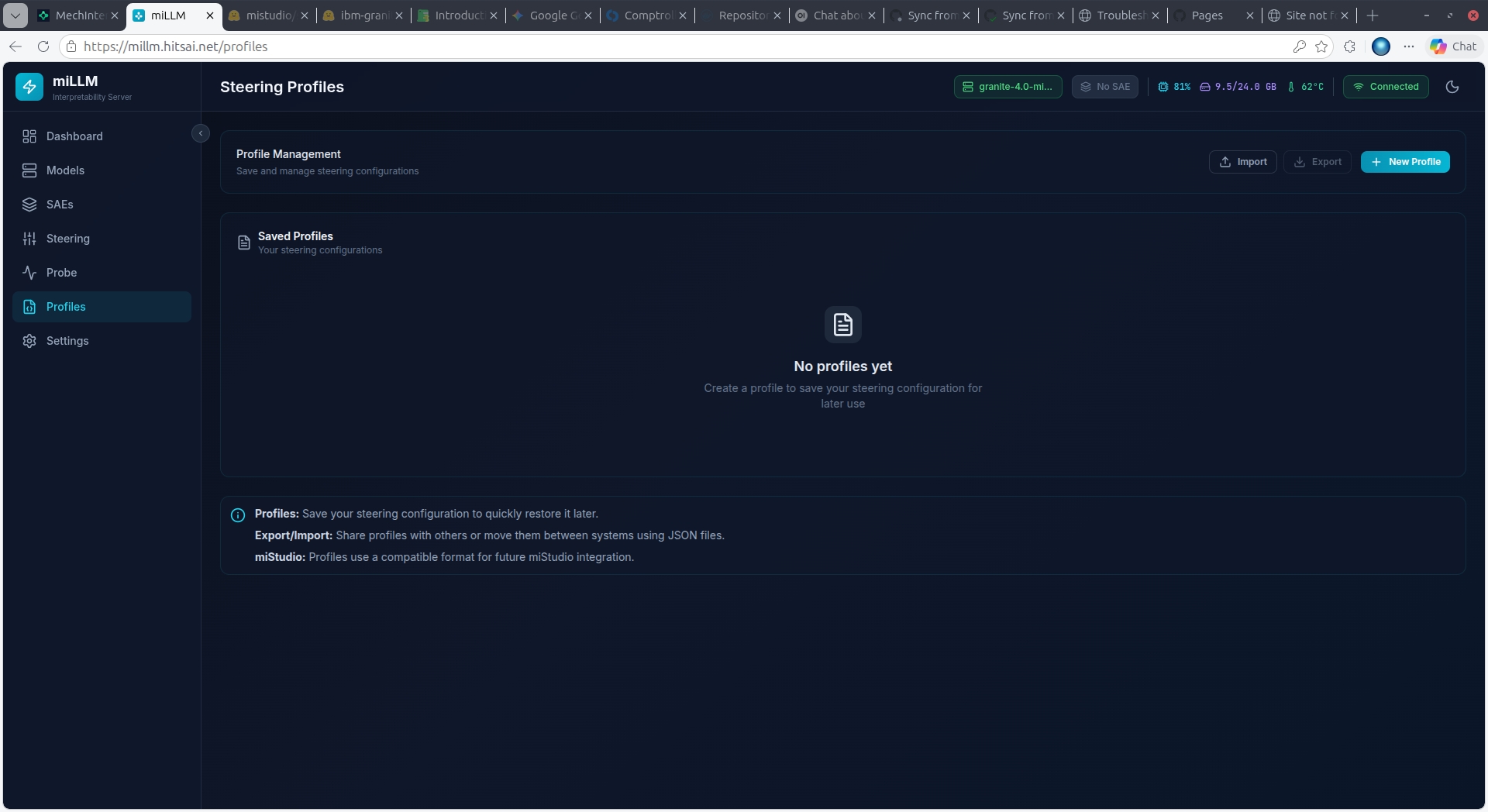Open the granite-4.0-mi model selector

(1007, 87)
